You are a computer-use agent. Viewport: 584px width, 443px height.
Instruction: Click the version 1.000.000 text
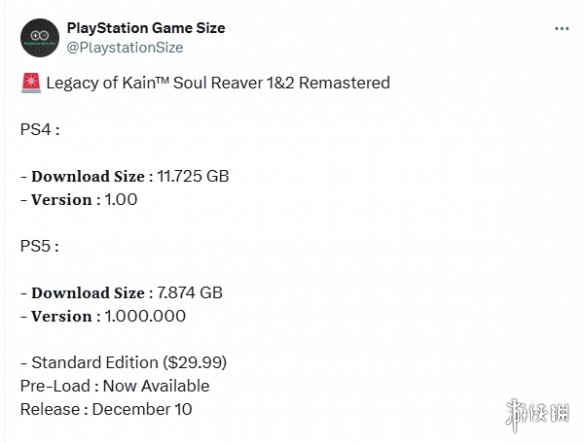click(145, 316)
